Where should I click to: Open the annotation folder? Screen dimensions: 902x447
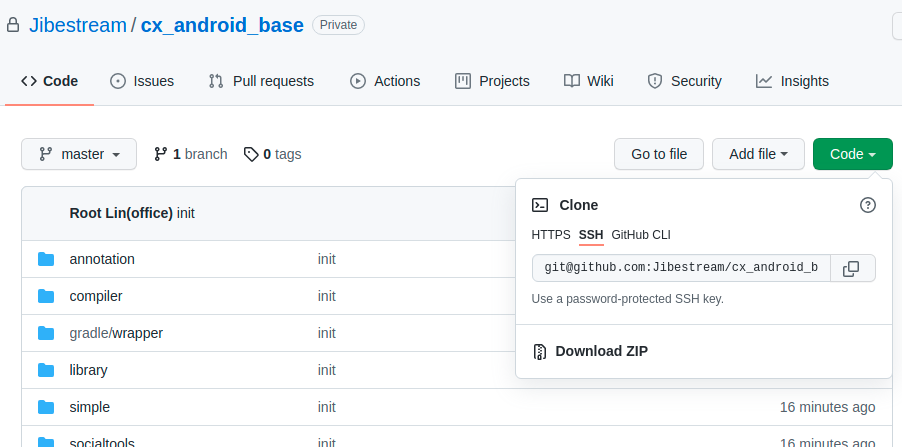coord(102,259)
